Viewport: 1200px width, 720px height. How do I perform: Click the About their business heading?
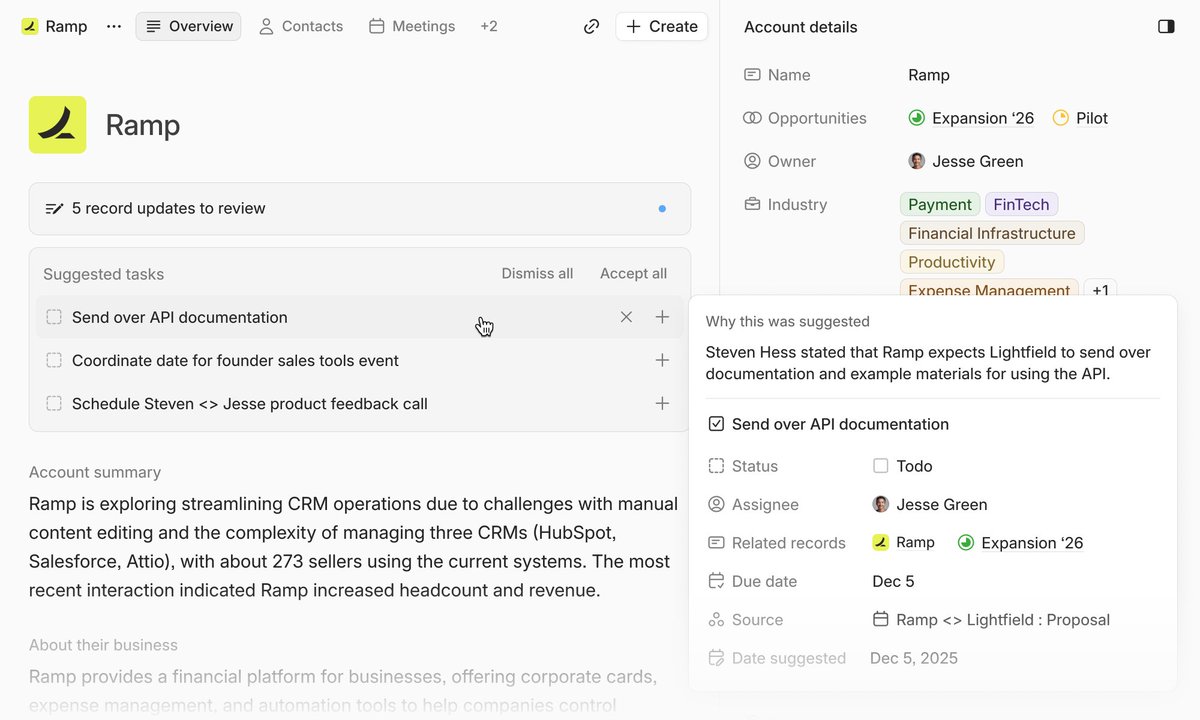103,645
